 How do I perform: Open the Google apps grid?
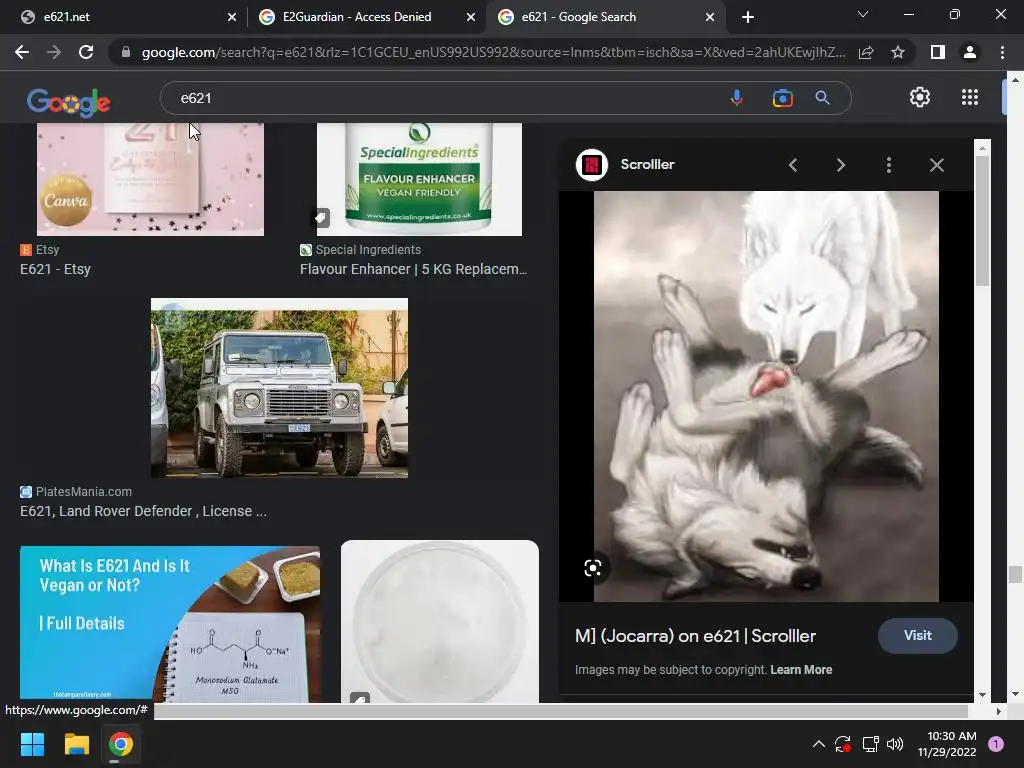point(970,97)
